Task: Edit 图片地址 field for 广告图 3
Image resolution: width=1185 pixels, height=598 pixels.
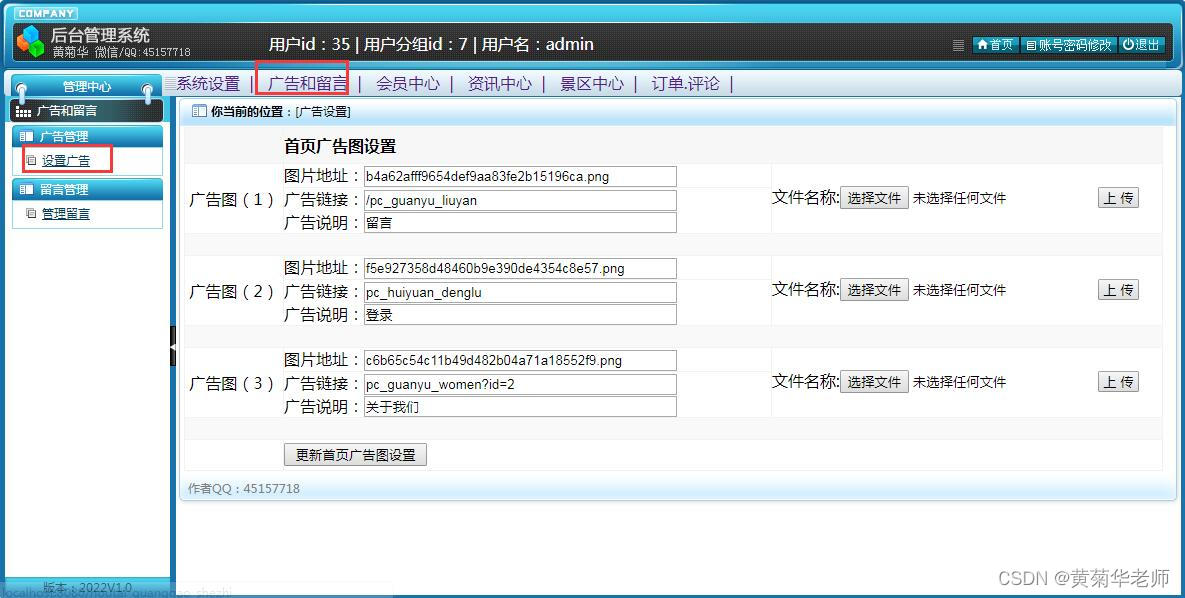Action: pyautogui.click(x=520, y=360)
